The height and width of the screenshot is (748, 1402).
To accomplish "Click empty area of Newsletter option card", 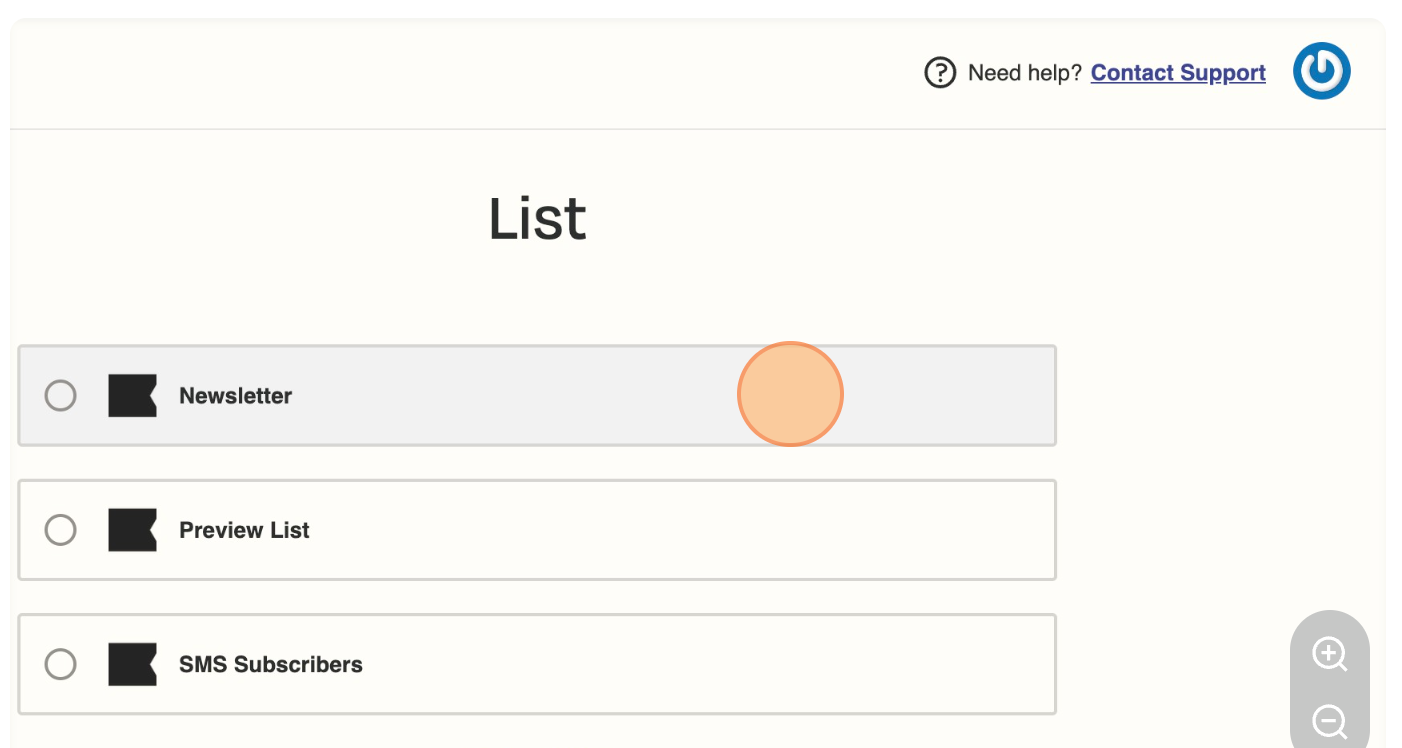I will [950, 395].
